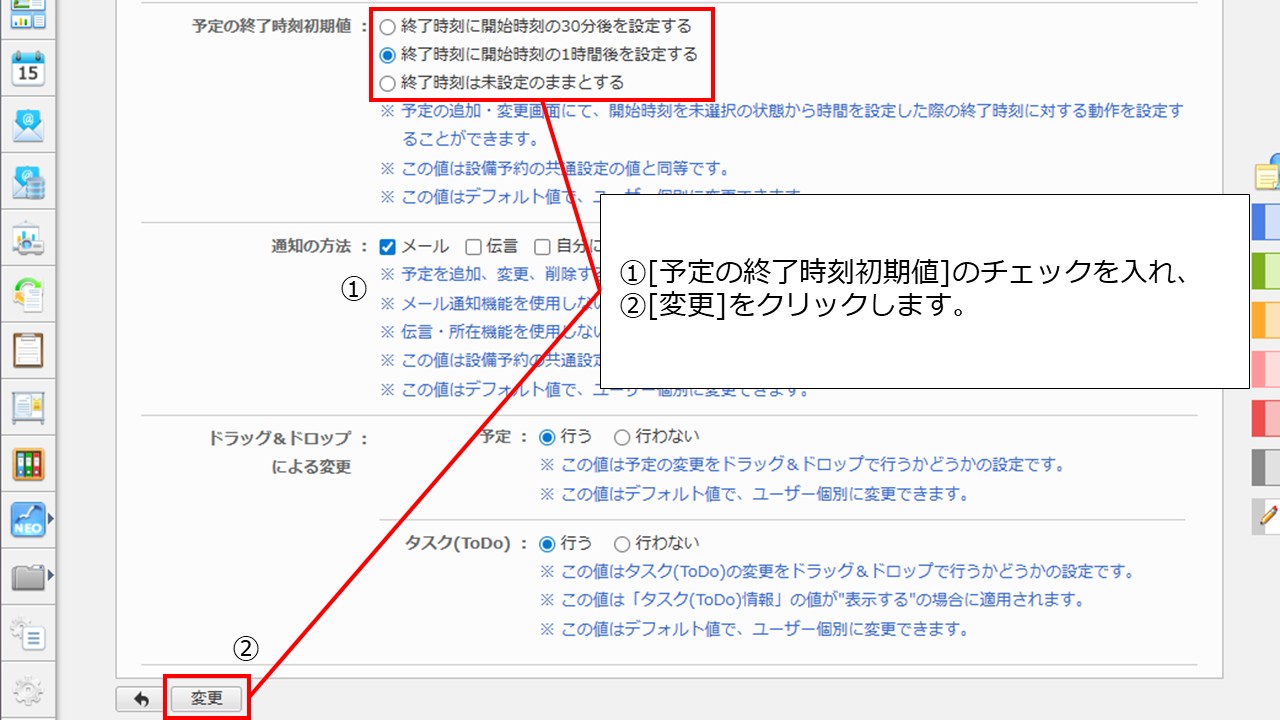Click the 予定の終了時刻初期値 label
This screenshot has width=1280, height=720.
273,27
